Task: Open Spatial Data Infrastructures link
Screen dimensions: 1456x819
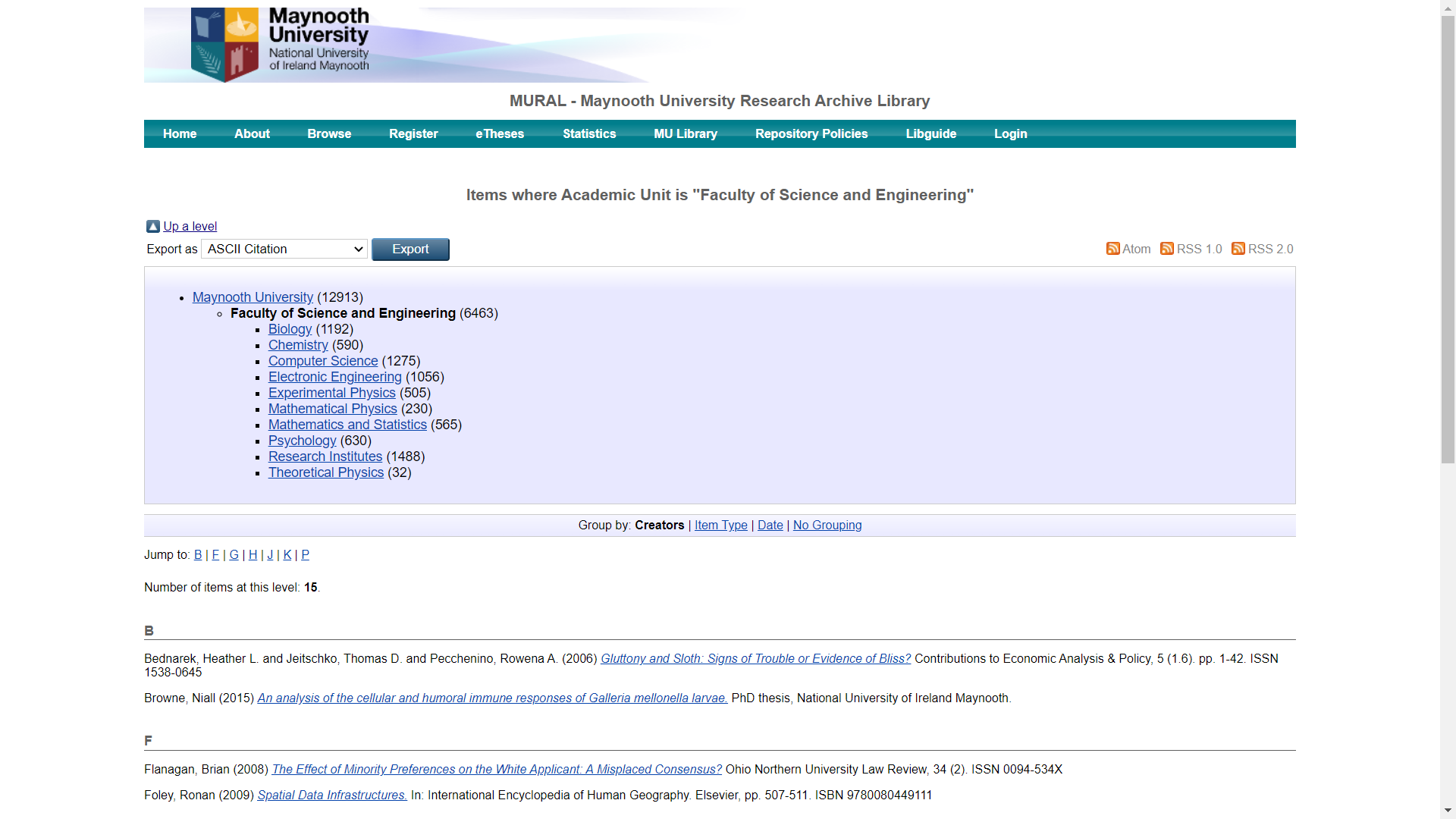Action: coord(332,795)
